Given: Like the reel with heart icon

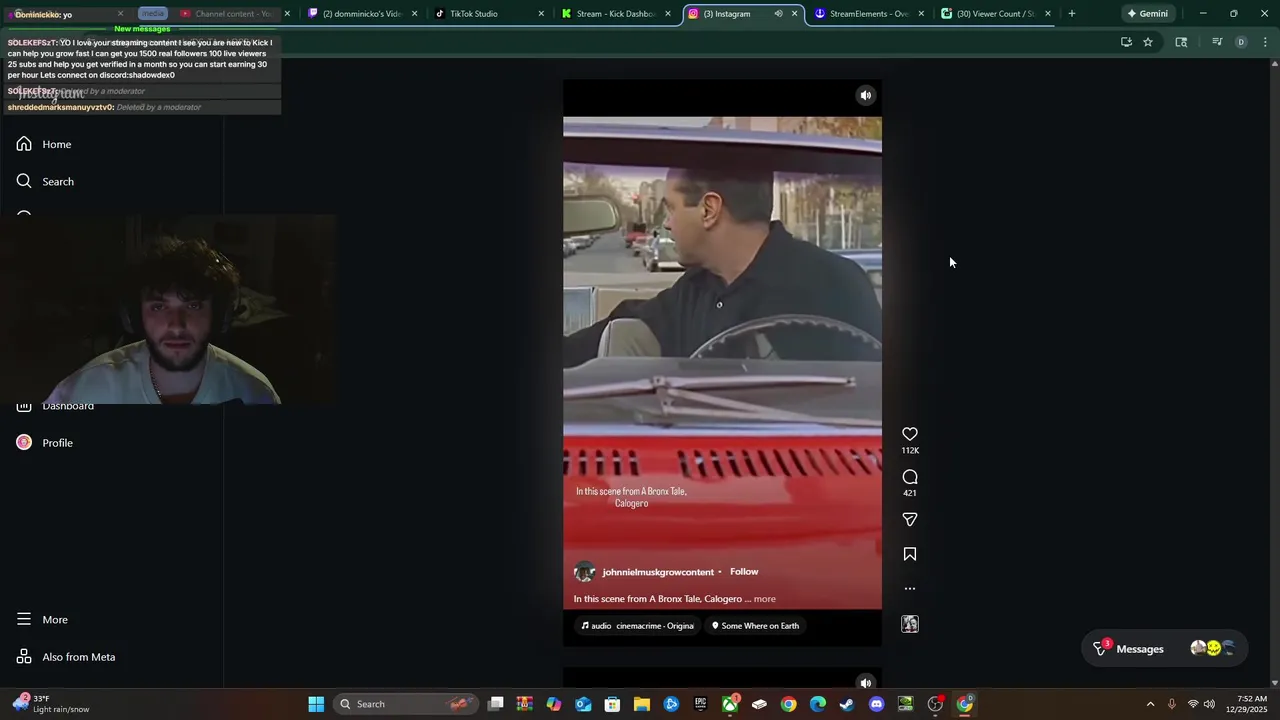Looking at the screenshot, I should point(910,434).
